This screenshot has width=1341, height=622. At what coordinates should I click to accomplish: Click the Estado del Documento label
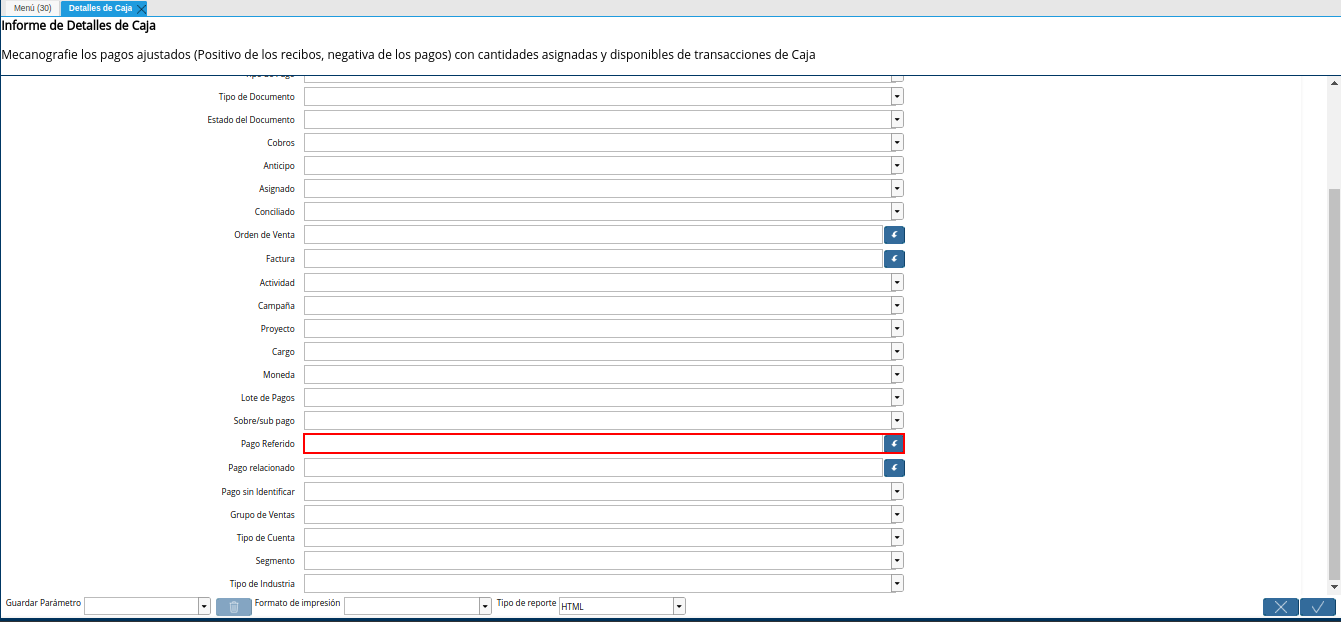coord(251,120)
